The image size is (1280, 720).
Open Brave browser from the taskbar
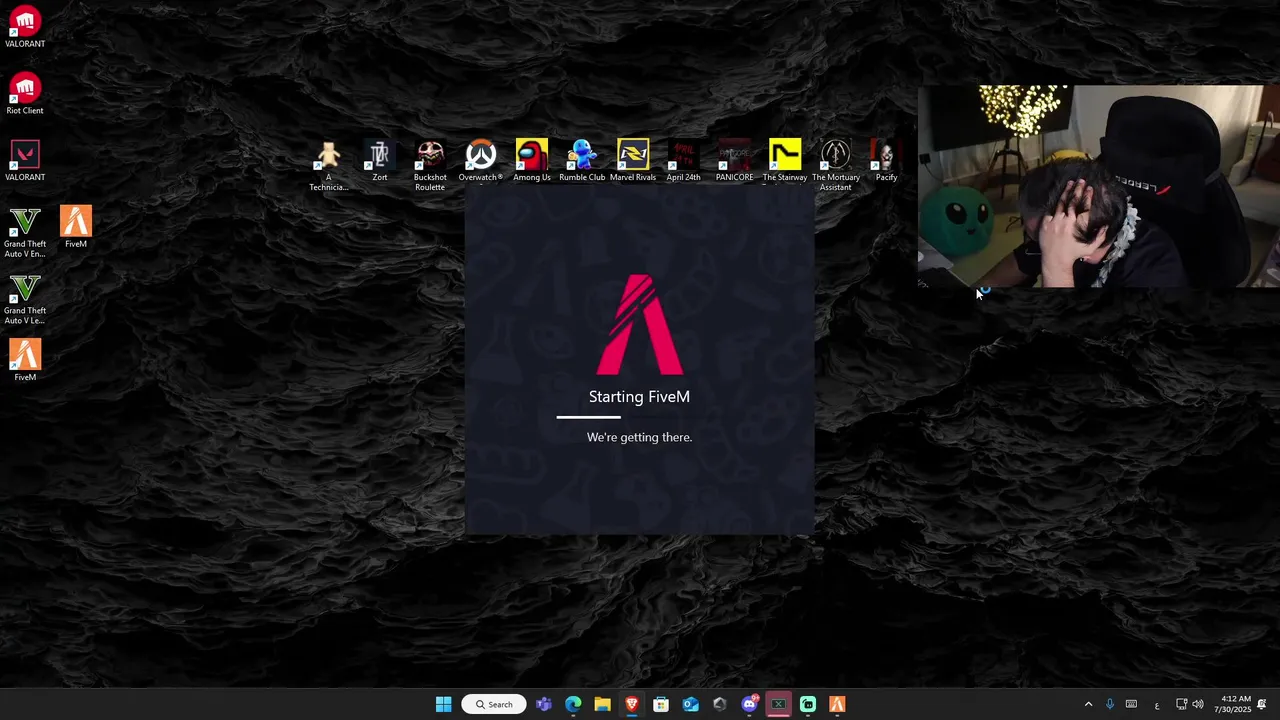point(632,704)
